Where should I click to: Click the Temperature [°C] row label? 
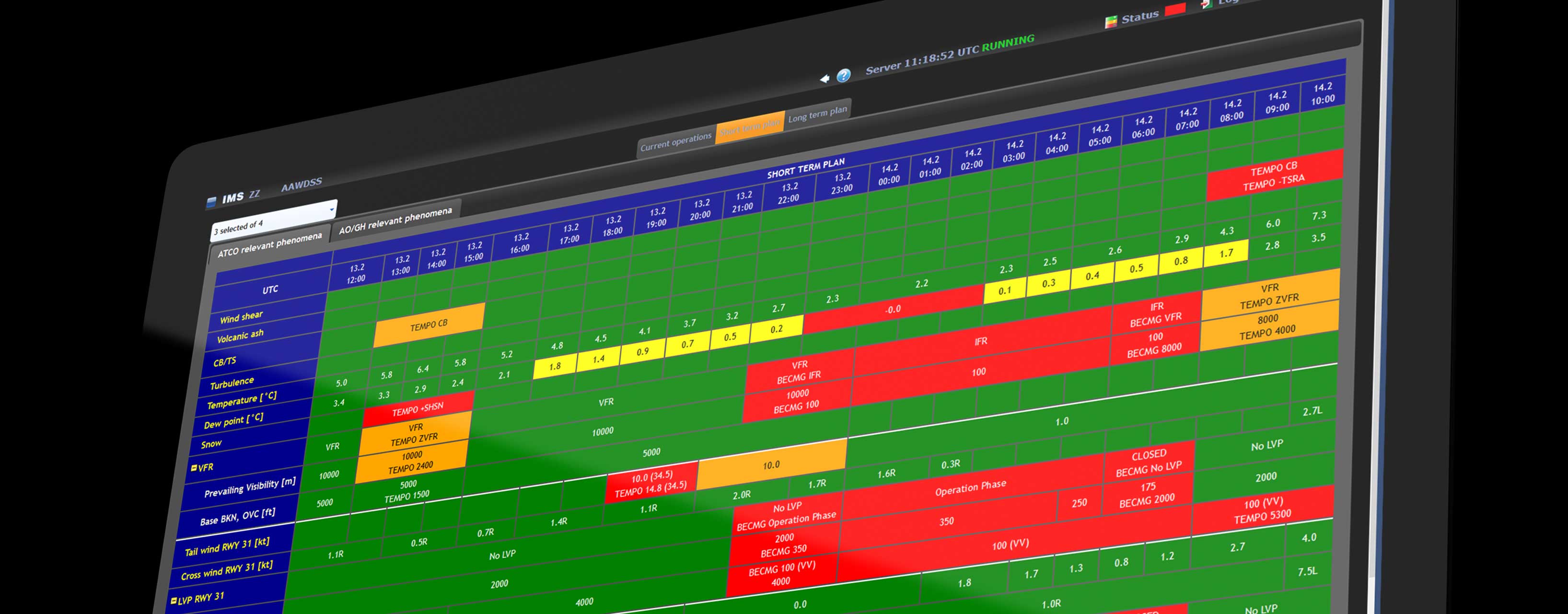(x=242, y=400)
